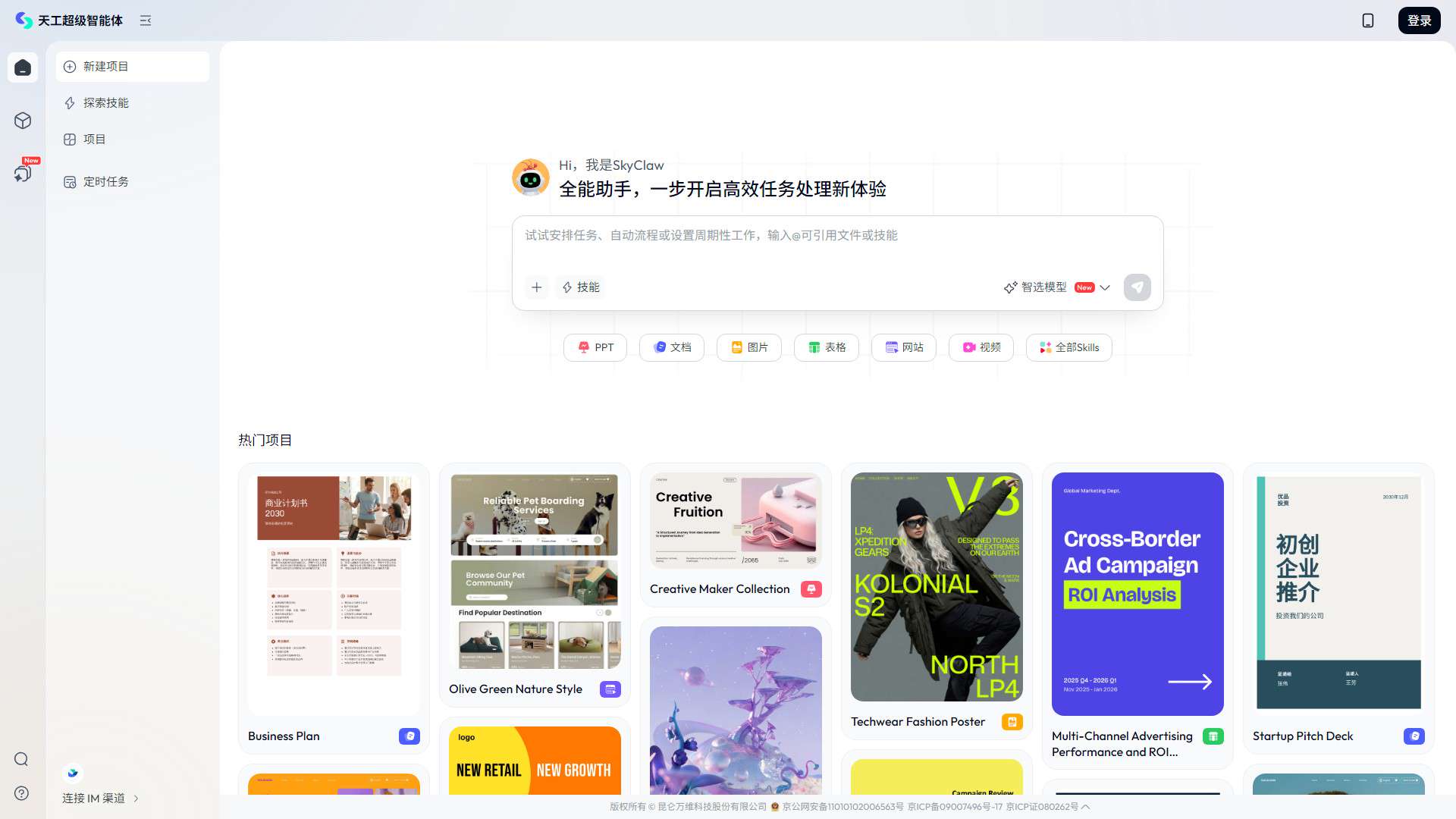Collapse footer with the chevron after 京ICP证080262号
This screenshot has height=819, width=1456.
[1085, 807]
